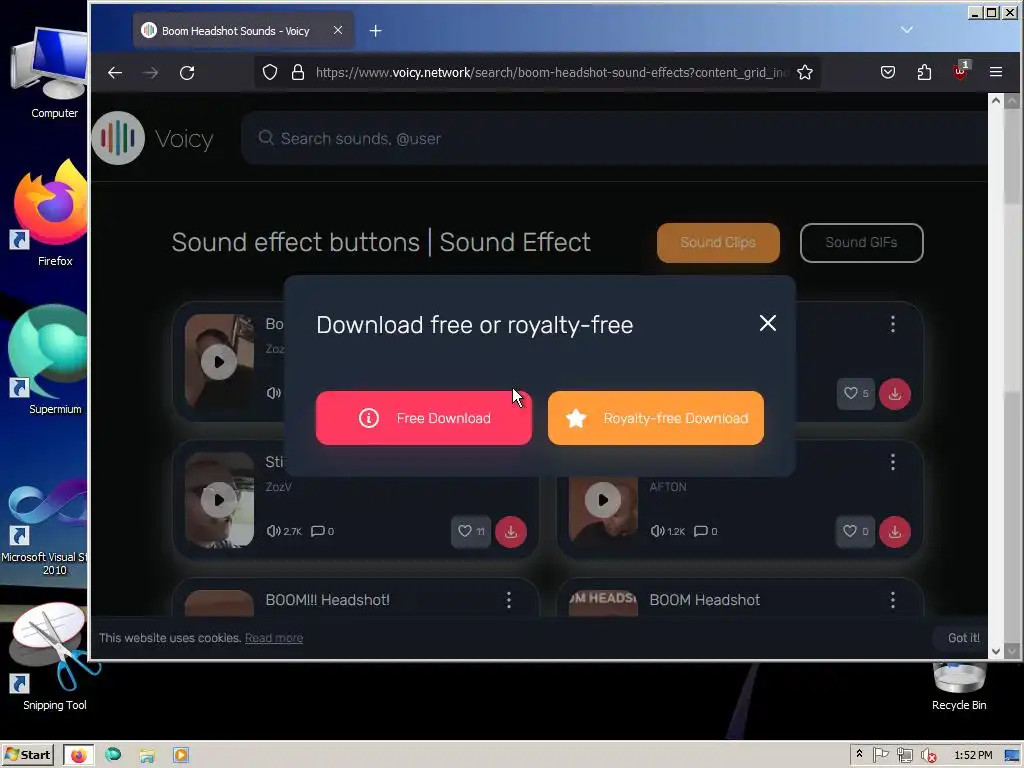Click the address bar URL

coord(552,72)
